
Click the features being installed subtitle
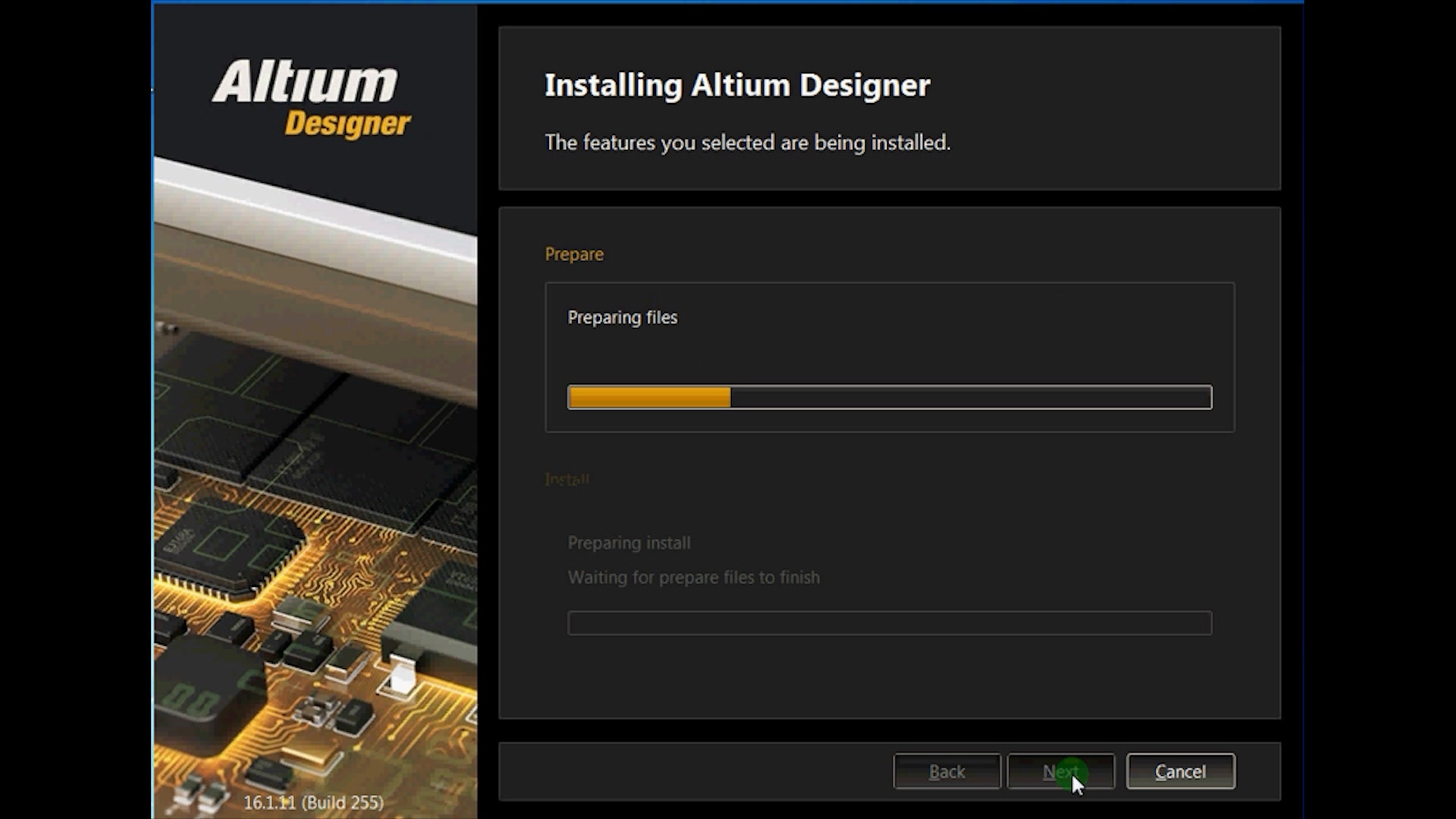(747, 143)
